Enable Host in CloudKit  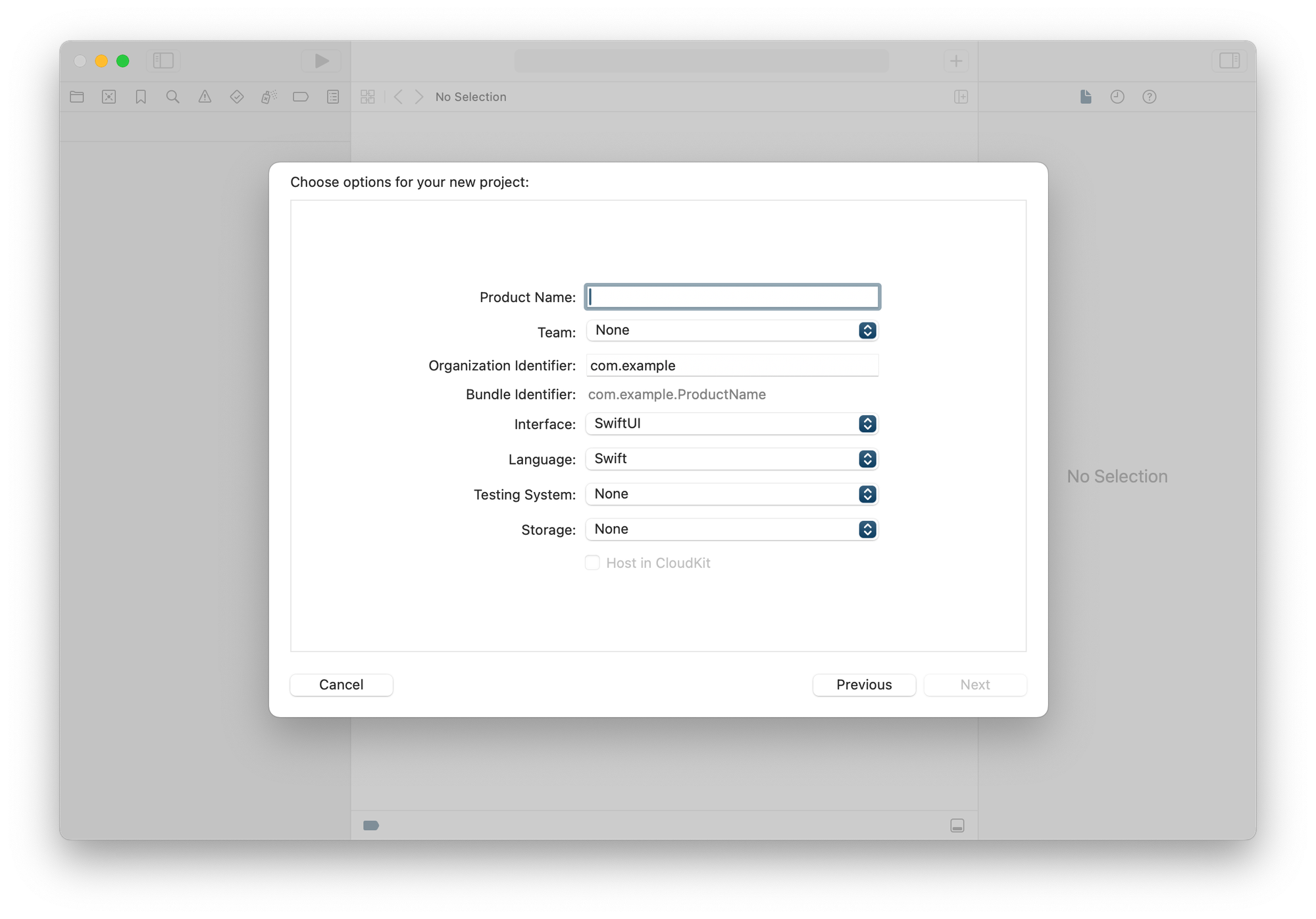coord(592,563)
